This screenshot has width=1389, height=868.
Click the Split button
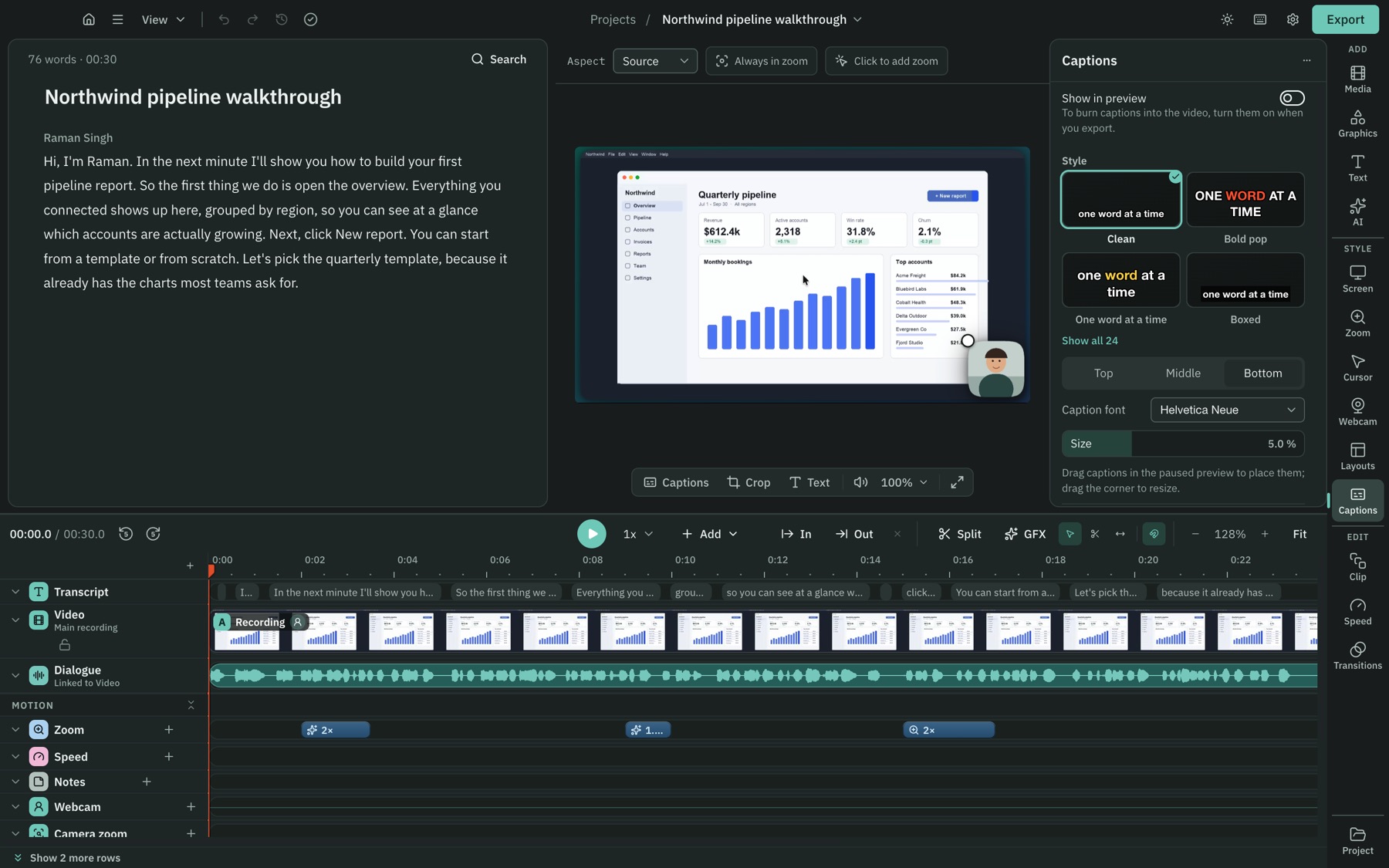959,534
